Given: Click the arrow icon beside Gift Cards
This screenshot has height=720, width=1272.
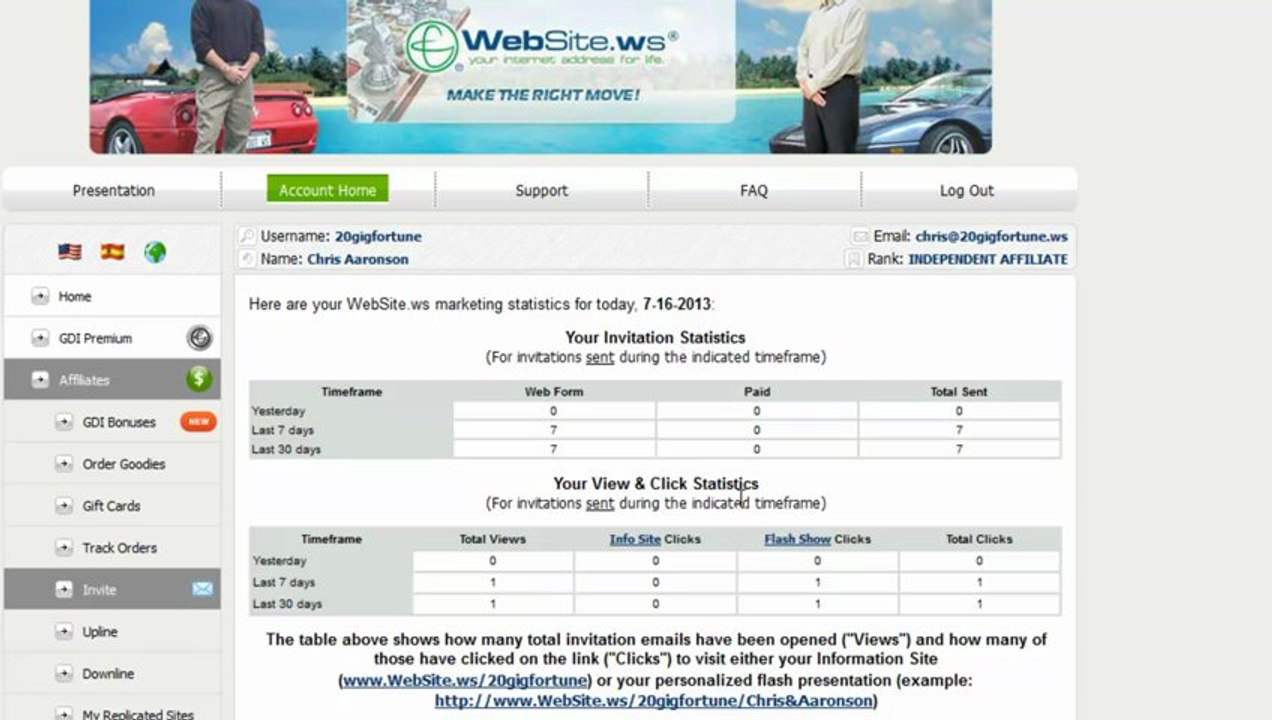Looking at the screenshot, I should (64, 506).
